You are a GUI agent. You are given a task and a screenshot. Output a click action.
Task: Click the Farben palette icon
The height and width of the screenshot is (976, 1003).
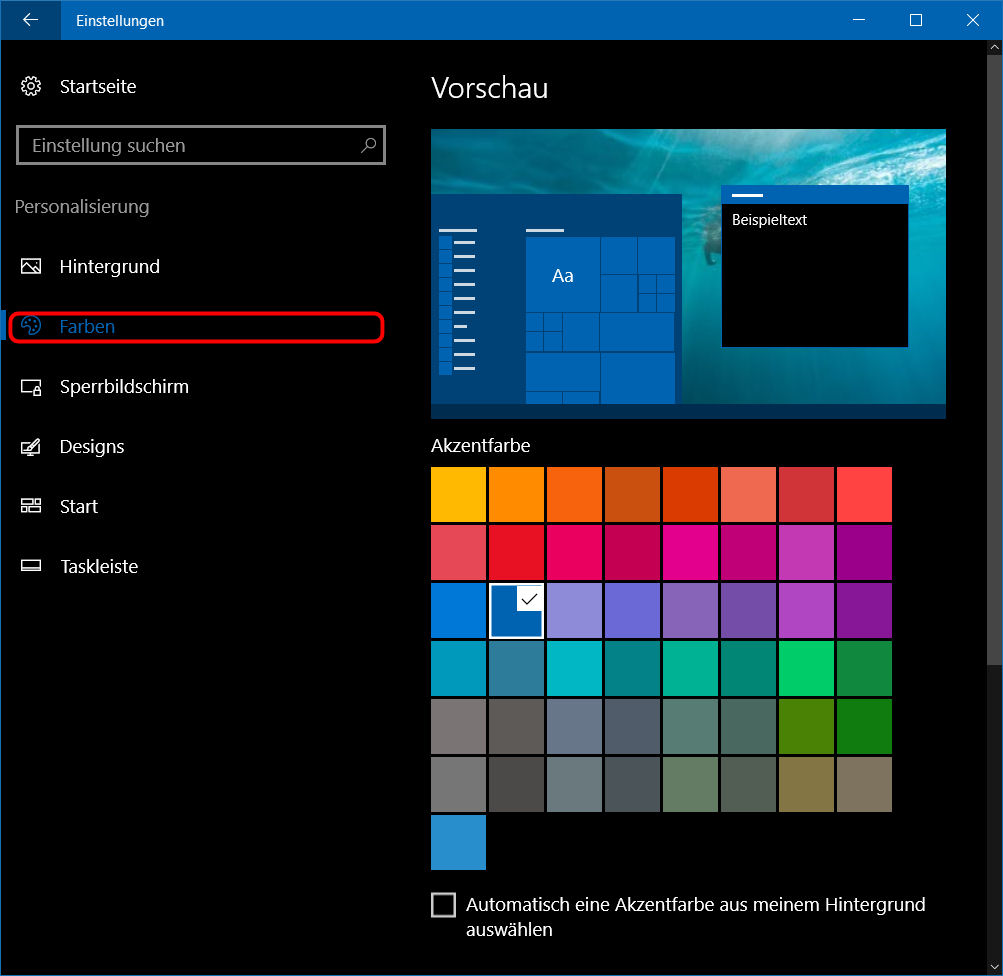click(31, 327)
